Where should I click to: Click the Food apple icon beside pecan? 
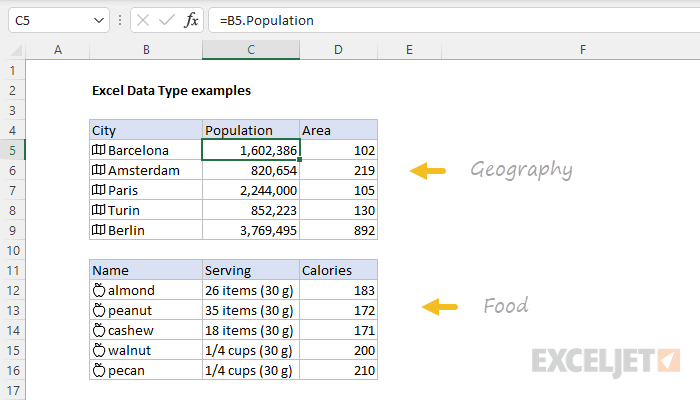click(99, 370)
